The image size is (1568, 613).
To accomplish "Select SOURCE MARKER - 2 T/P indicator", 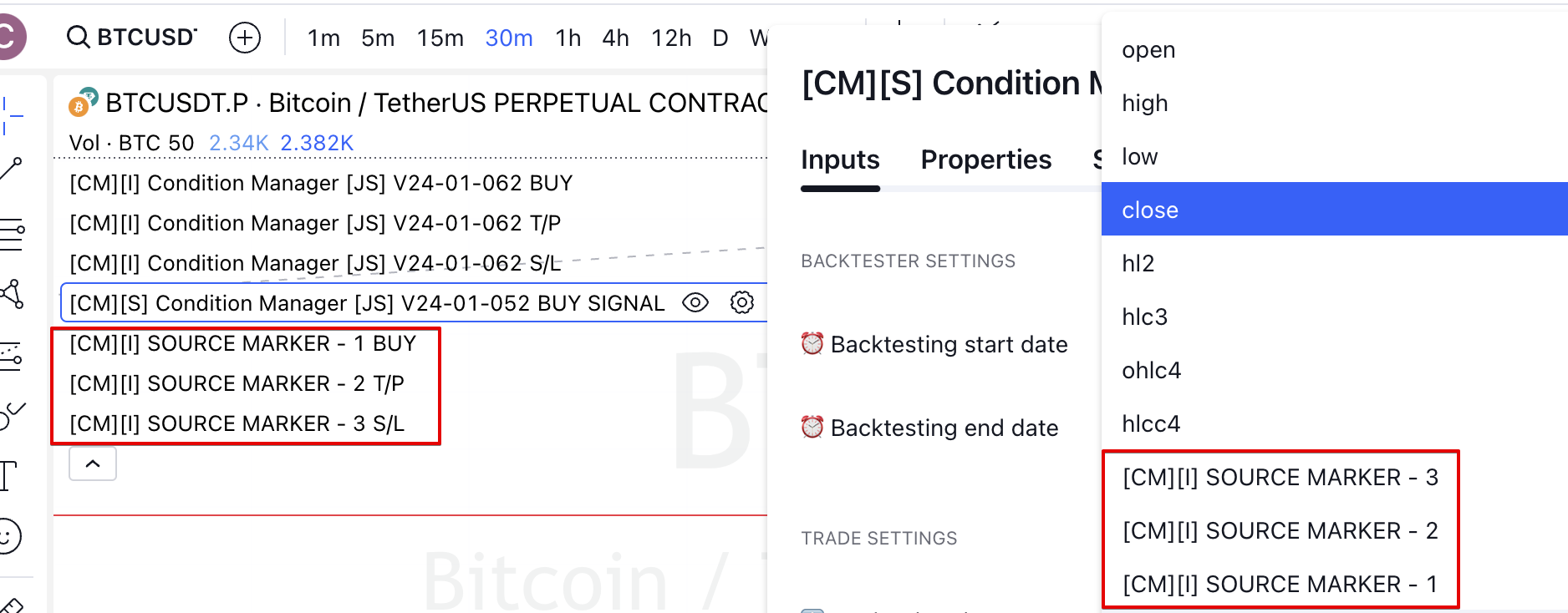I will pos(237,383).
